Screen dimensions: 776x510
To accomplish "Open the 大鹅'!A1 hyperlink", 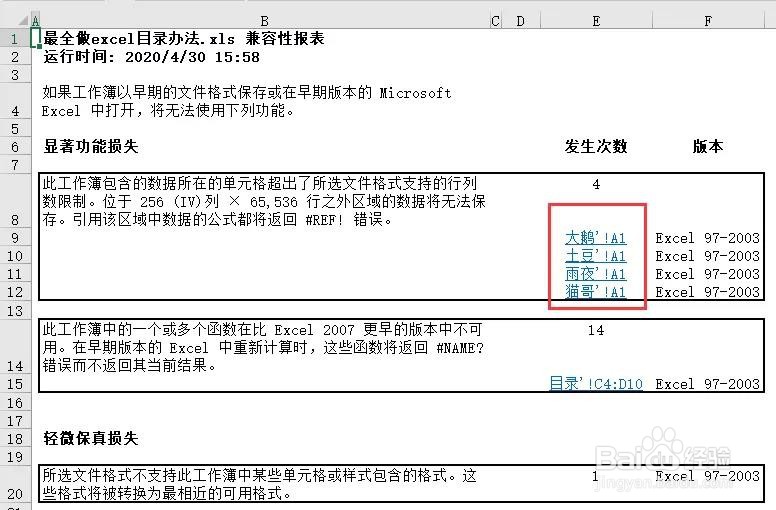I will tap(596, 238).
